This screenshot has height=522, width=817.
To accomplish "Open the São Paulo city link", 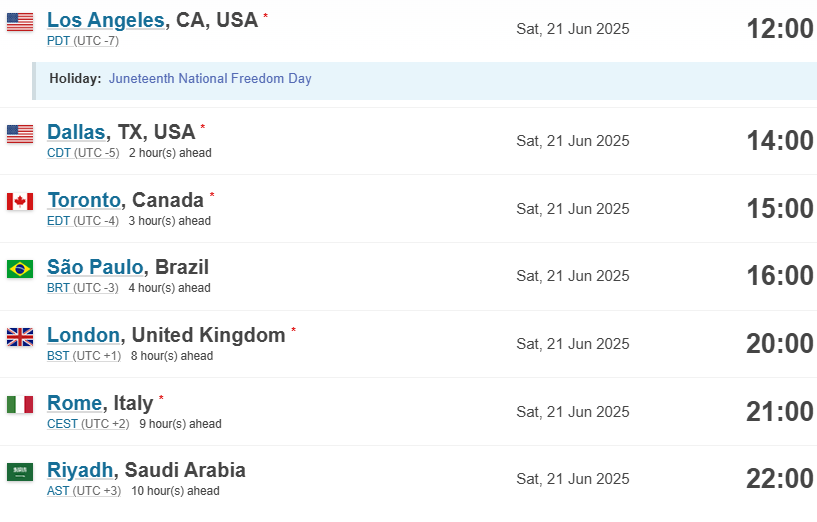I will point(95,267).
